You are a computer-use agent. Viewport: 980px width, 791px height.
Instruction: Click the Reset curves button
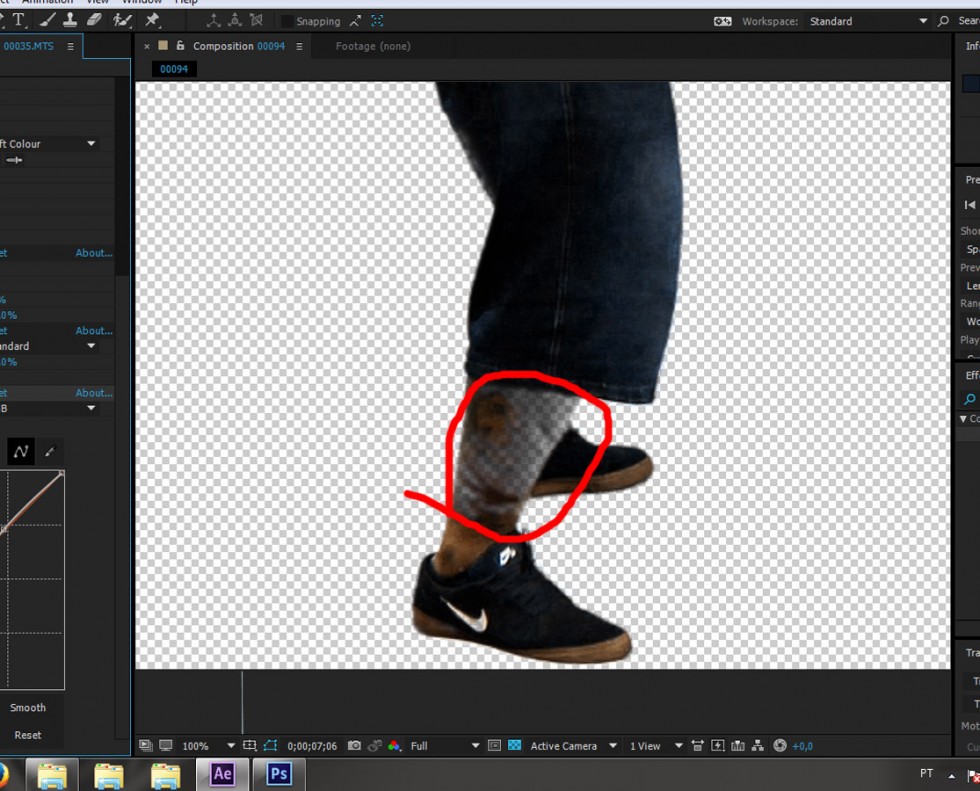click(28, 735)
